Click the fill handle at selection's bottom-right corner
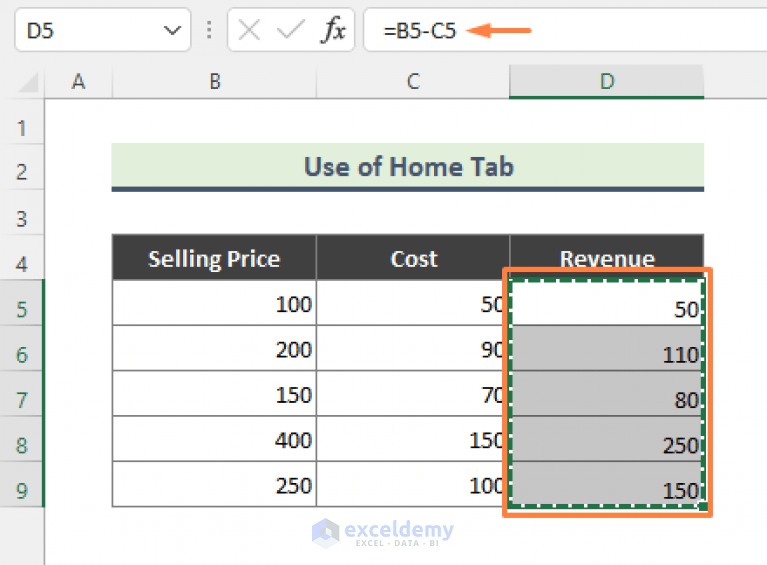Image resolution: width=767 pixels, height=565 pixels. pyautogui.click(x=703, y=507)
